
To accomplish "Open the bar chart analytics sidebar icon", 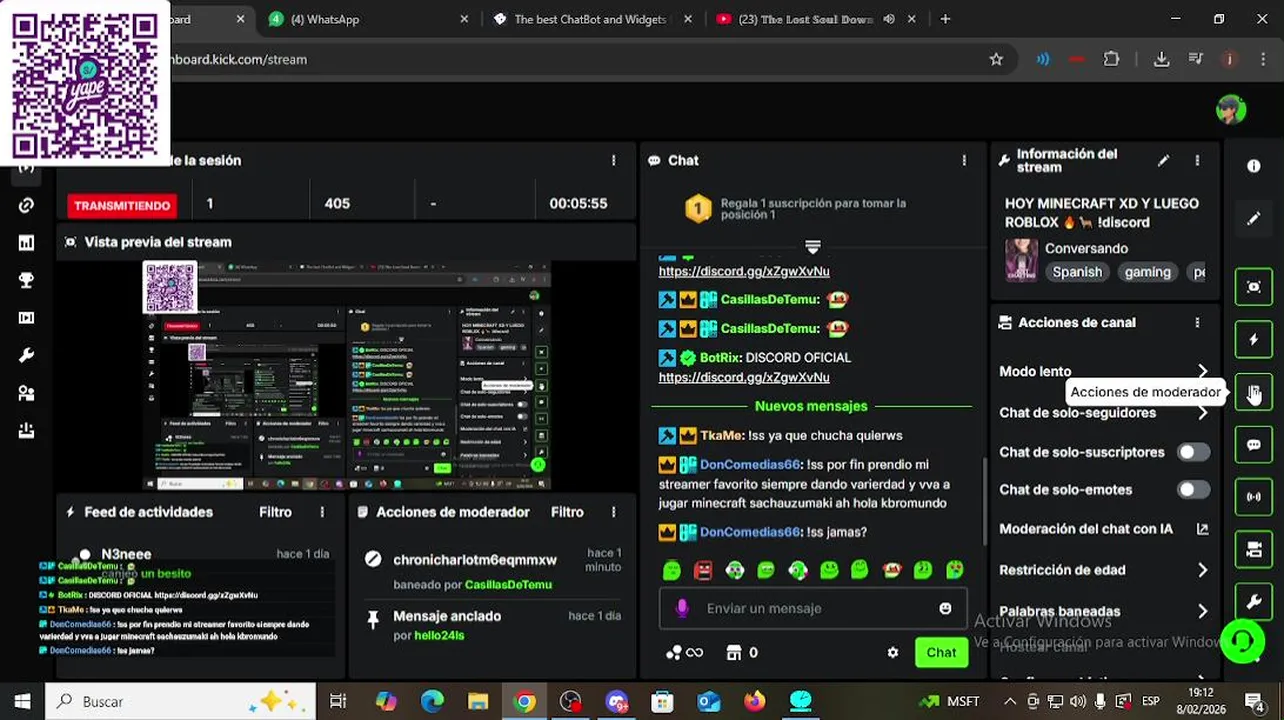I will (x=26, y=243).
